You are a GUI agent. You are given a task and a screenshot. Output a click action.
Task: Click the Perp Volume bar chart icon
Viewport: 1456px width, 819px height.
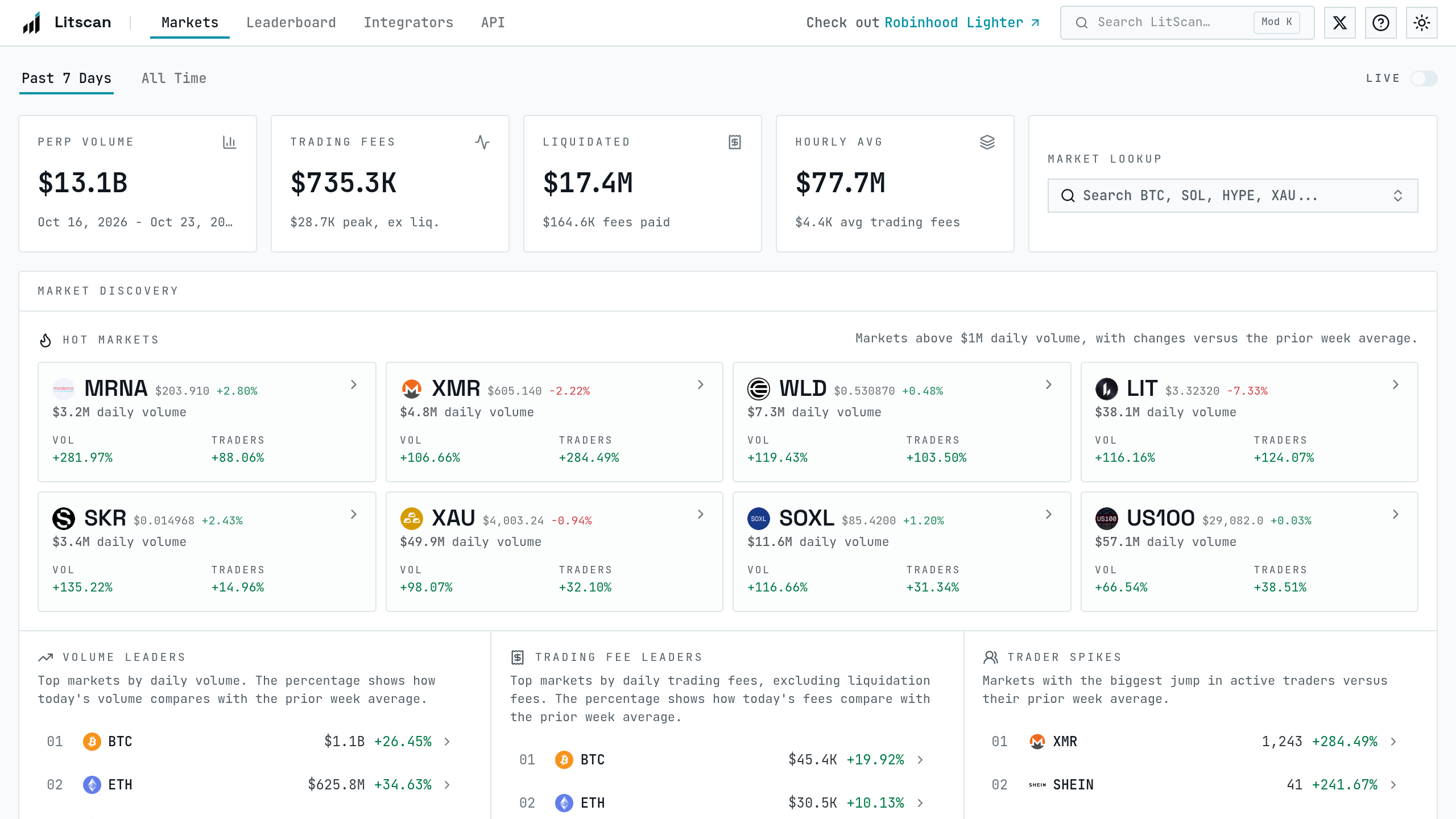coord(229,142)
